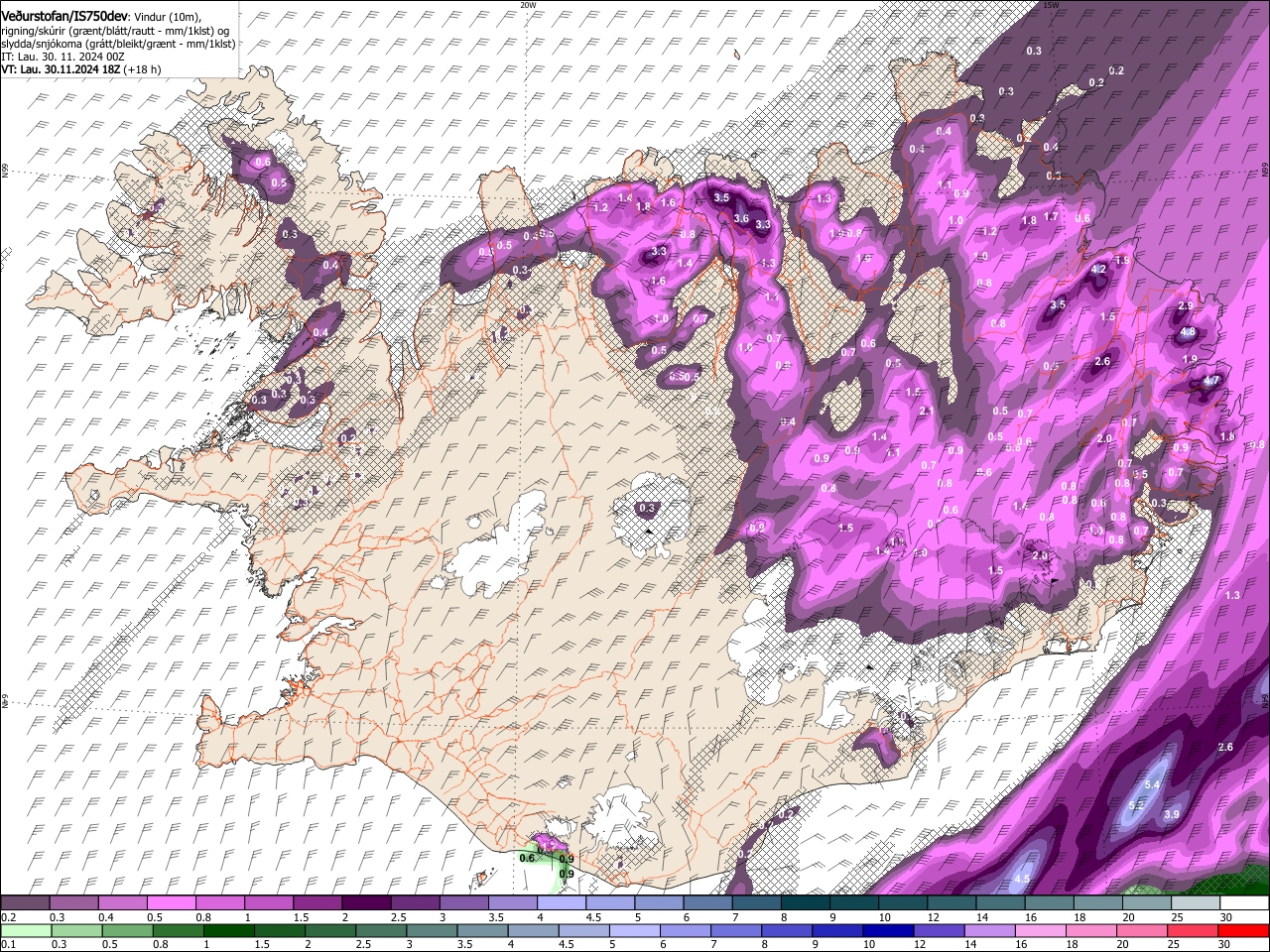Click the 'slydda/snjókoma' legend description line
The width and height of the screenshot is (1270, 952).
click(x=118, y=44)
